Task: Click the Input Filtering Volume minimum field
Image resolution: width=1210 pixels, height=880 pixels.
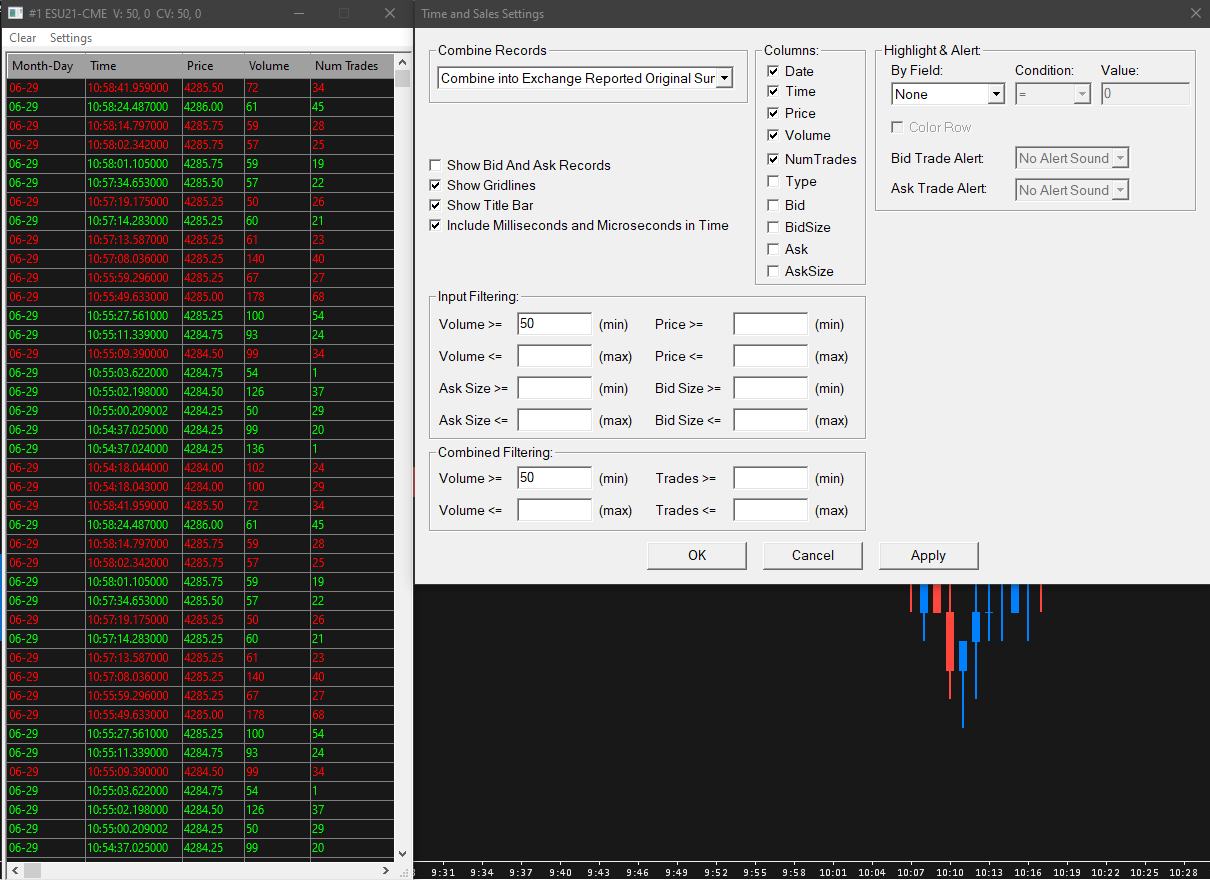Action: [x=554, y=324]
